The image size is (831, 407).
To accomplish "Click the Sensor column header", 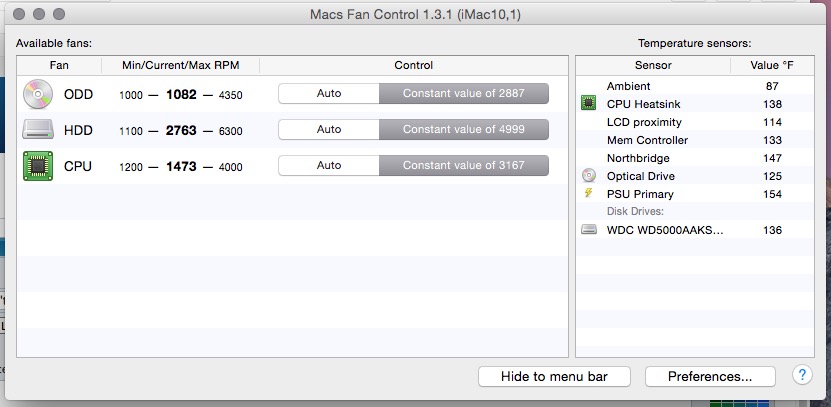I will tap(653, 65).
